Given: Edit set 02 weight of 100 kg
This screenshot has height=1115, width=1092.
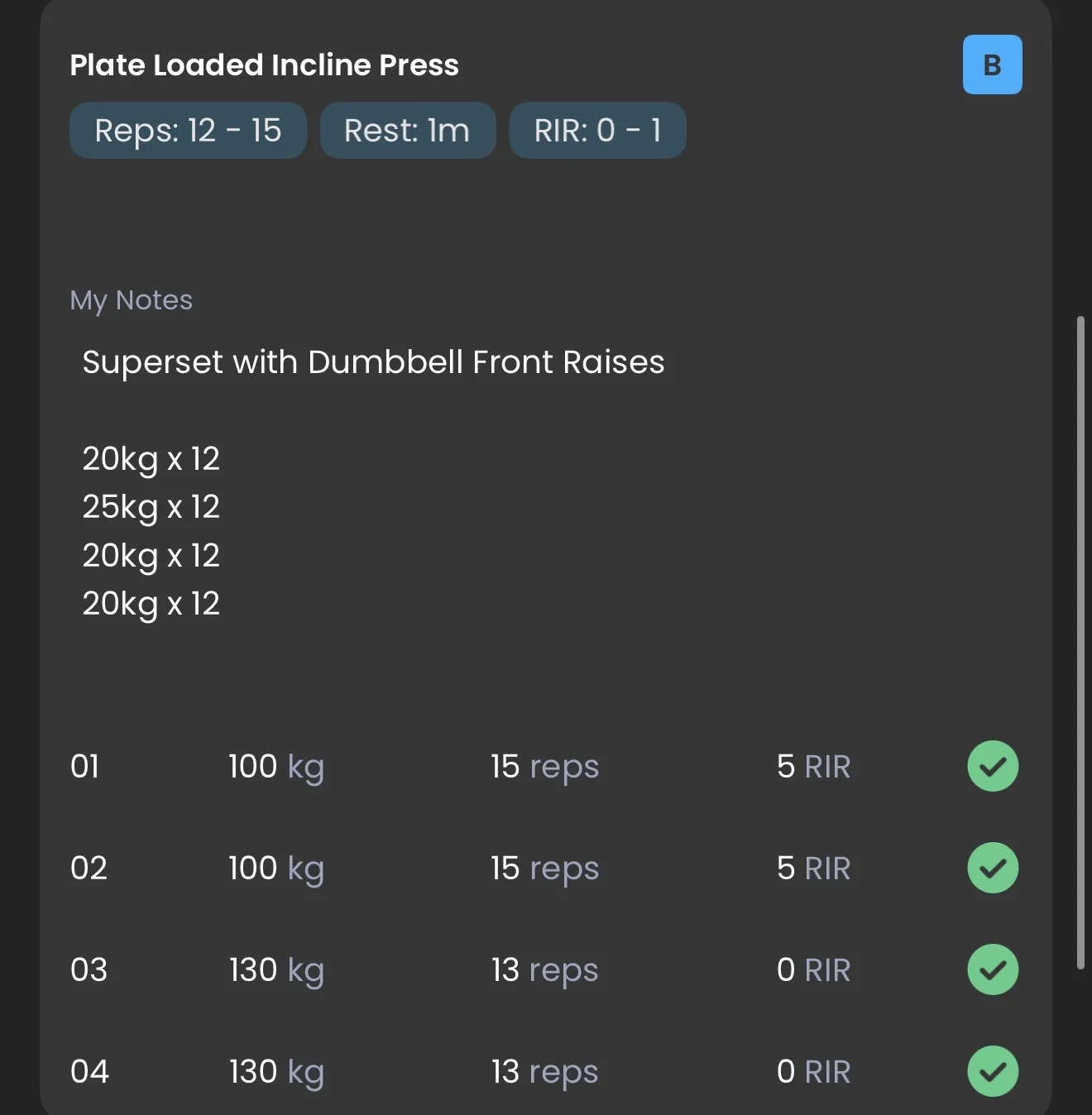Looking at the screenshot, I should coord(276,869).
